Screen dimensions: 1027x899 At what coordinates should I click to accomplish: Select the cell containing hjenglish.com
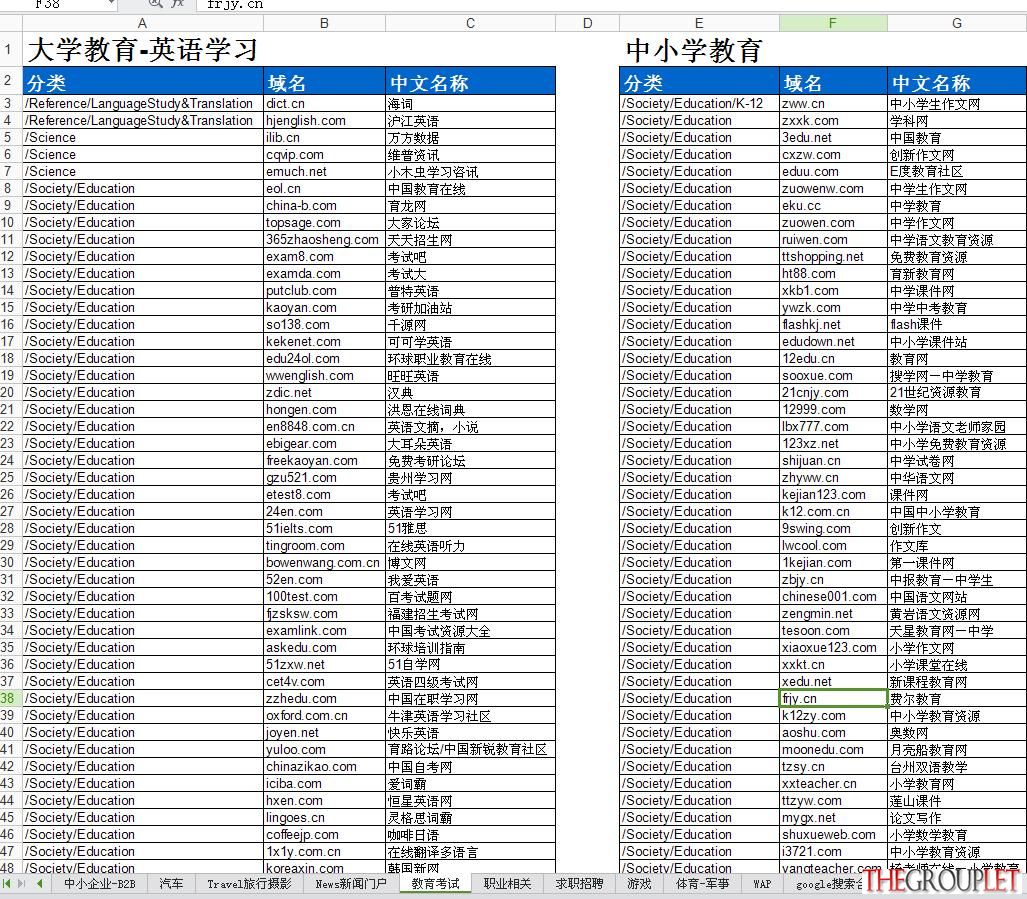point(324,120)
